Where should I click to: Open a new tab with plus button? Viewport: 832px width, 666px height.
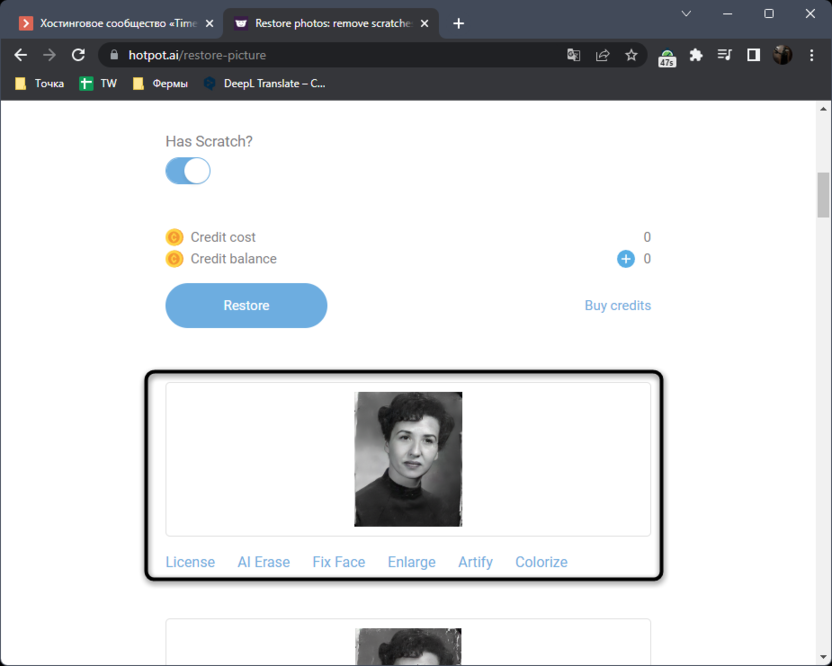point(459,23)
